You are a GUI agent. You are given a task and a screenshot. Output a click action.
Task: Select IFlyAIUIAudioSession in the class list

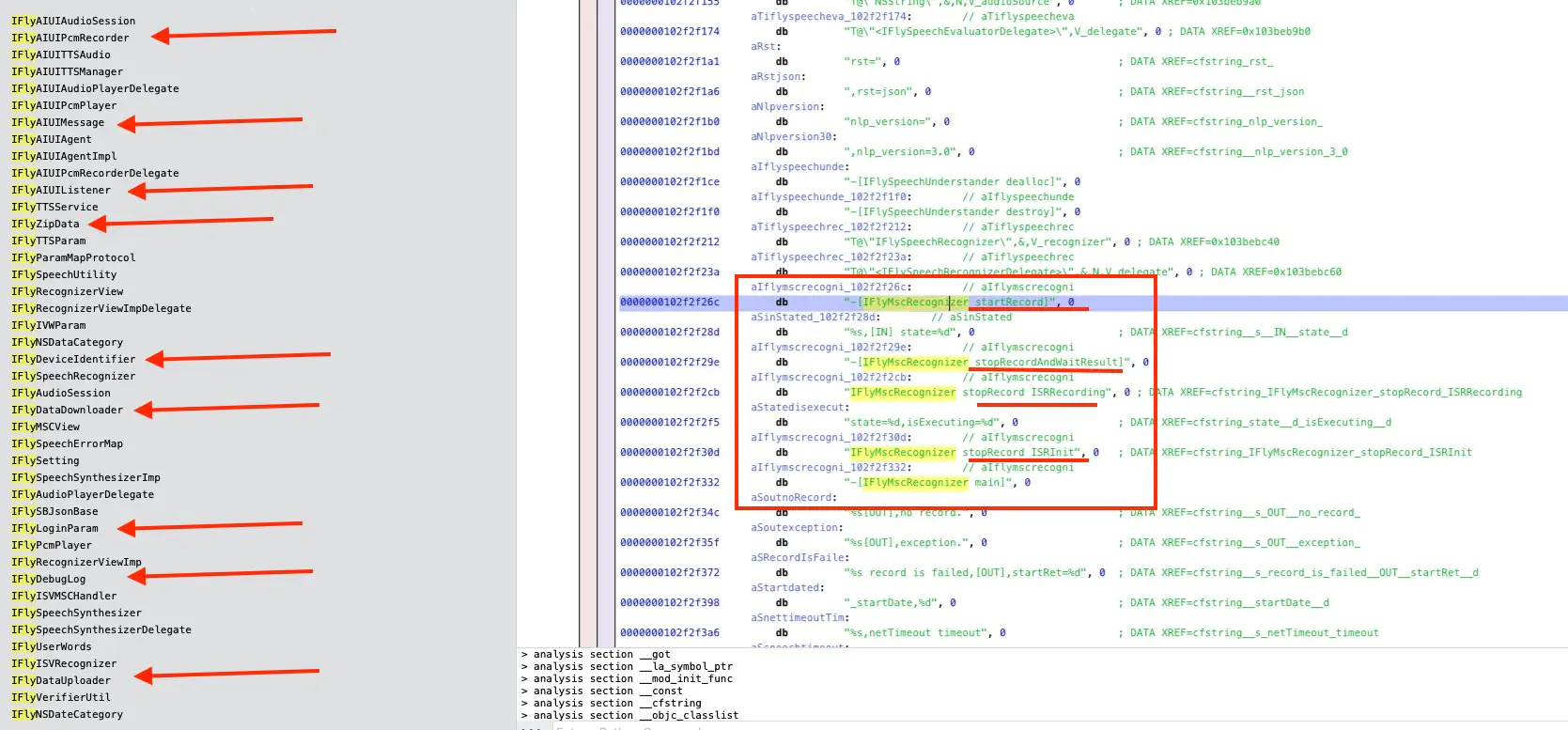point(73,21)
